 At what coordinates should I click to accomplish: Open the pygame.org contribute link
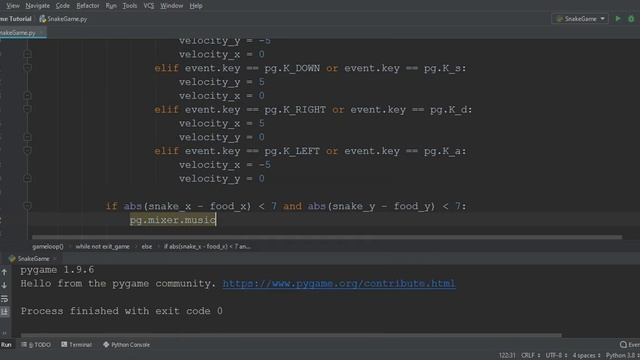tap(339, 283)
